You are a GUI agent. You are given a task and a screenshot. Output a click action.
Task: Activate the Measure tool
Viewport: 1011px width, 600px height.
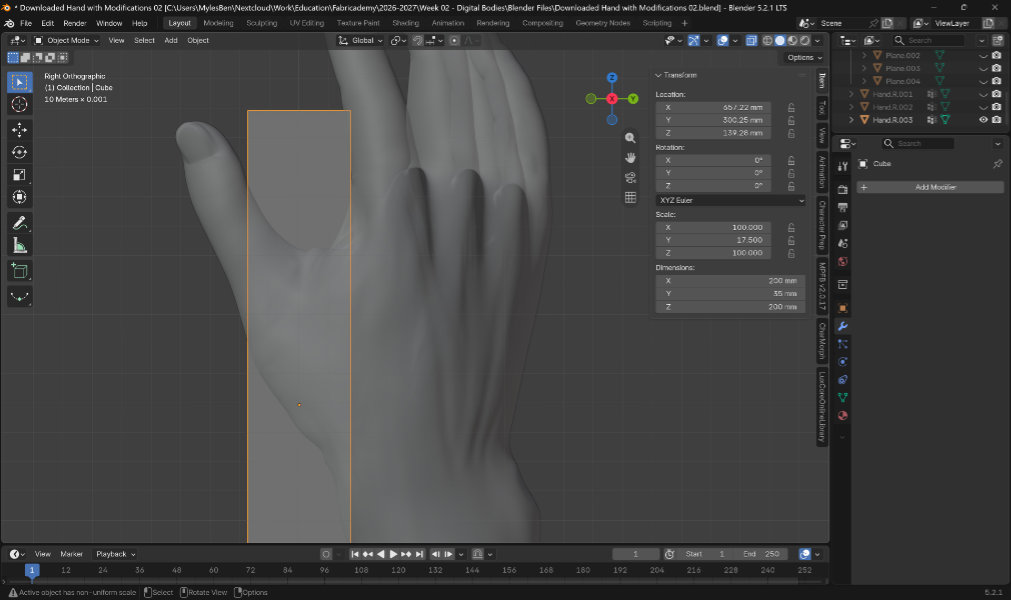[x=19, y=246]
